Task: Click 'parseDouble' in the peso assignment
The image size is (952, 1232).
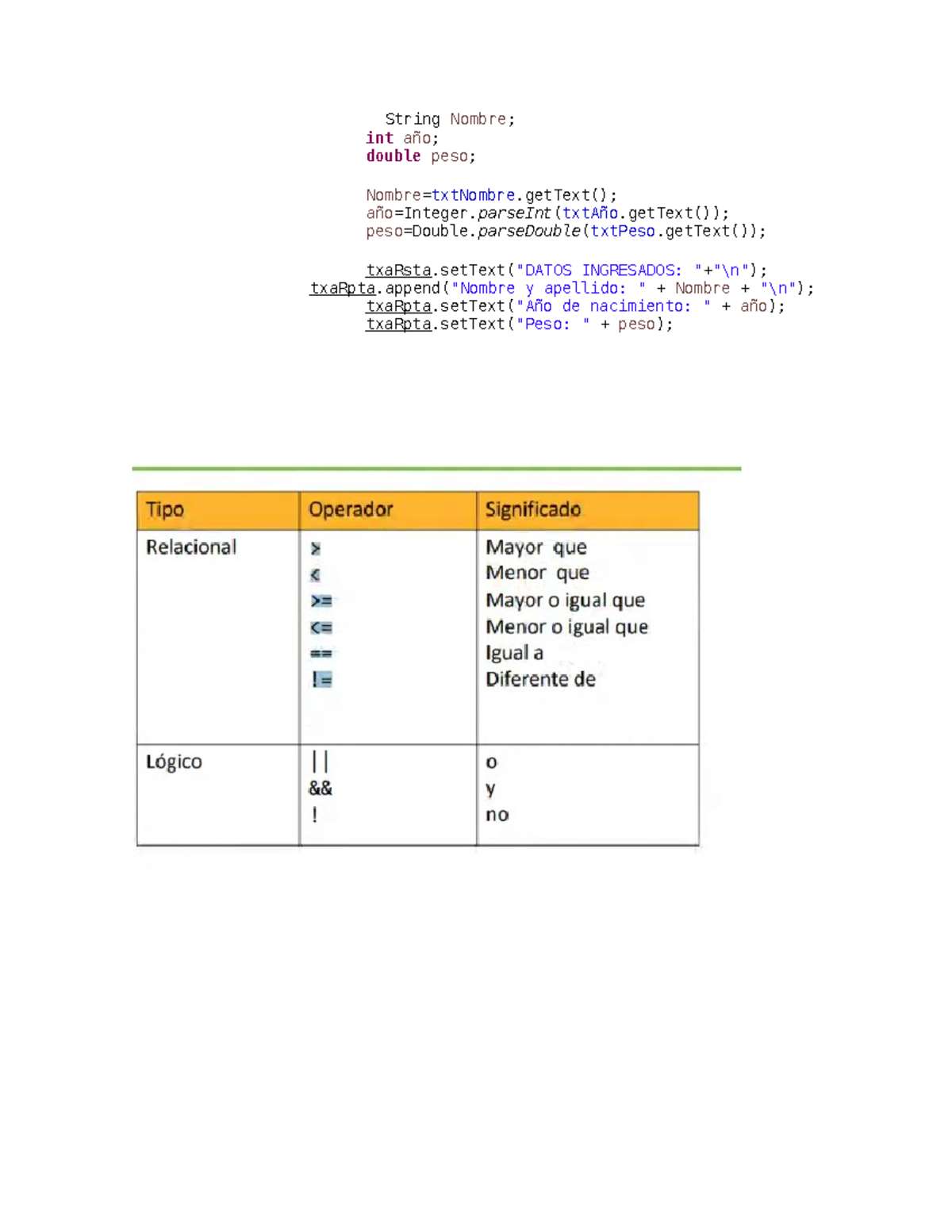Action: [x=528, y=232]
